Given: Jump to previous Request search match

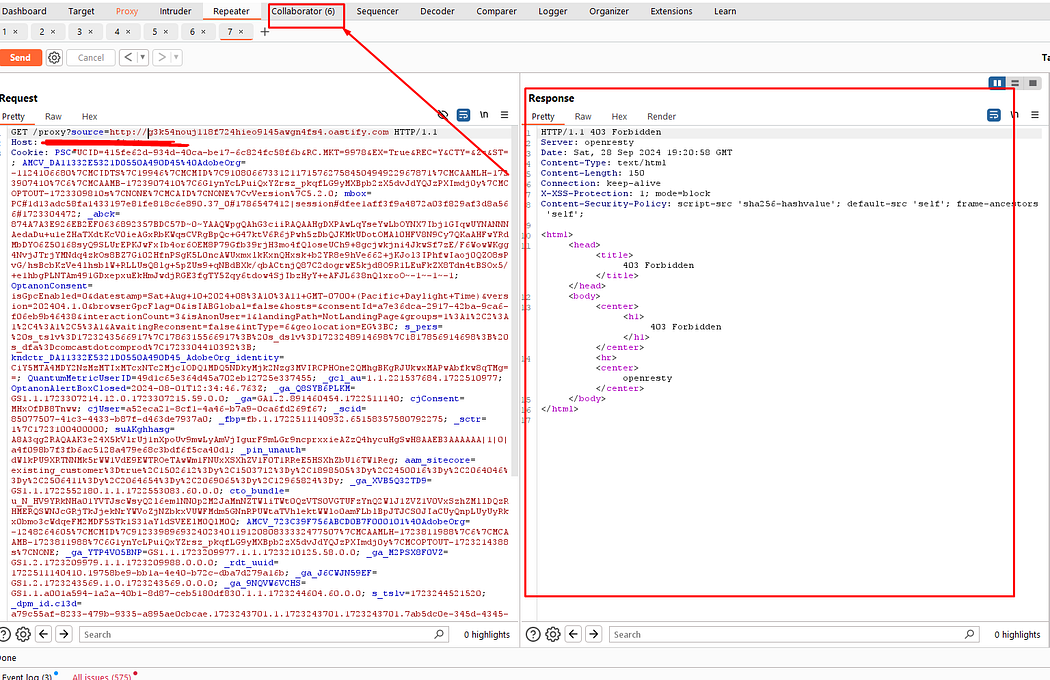Looking at the screenshot, I should point(44,634).
